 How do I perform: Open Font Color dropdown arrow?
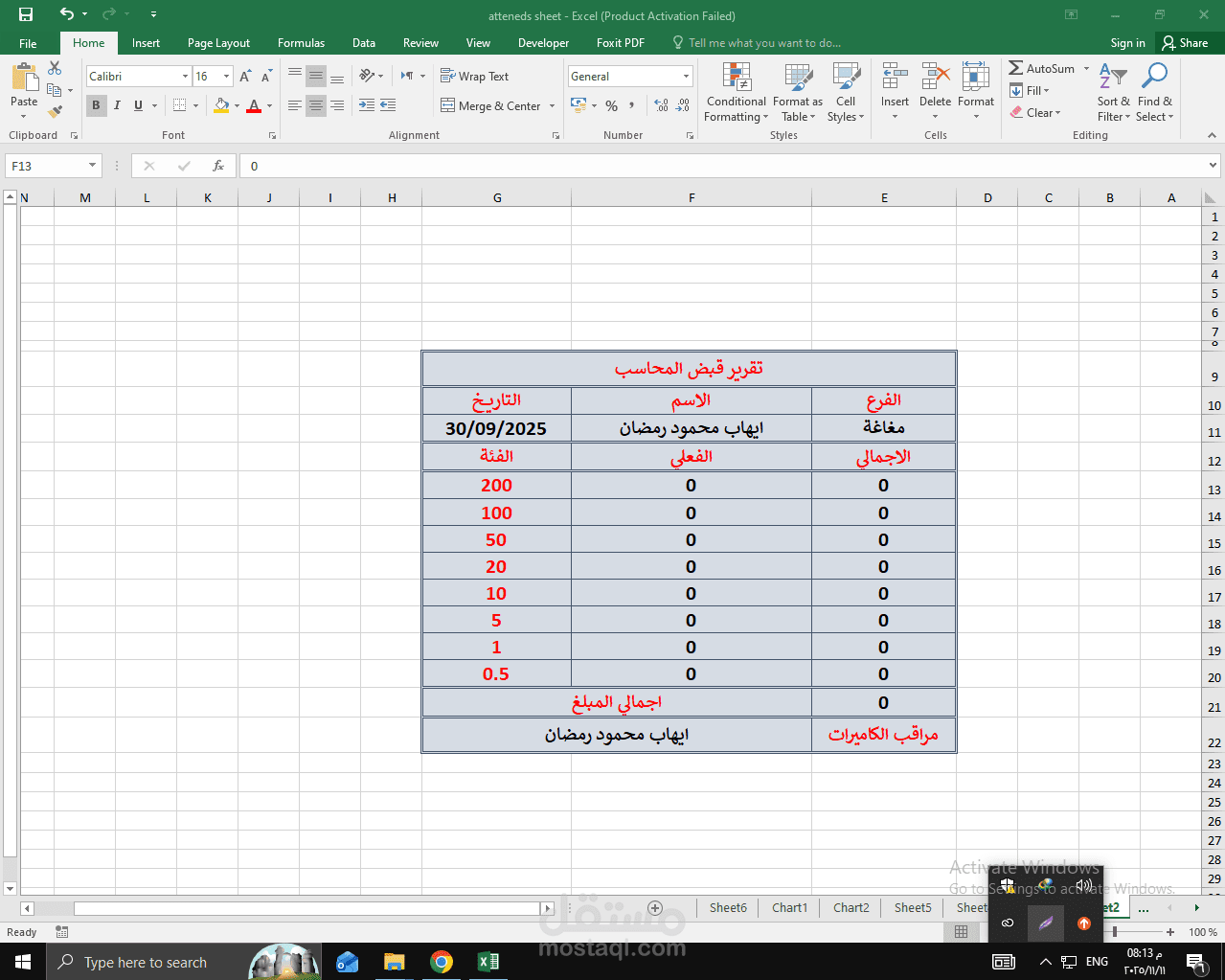click(x=269, y=105)
